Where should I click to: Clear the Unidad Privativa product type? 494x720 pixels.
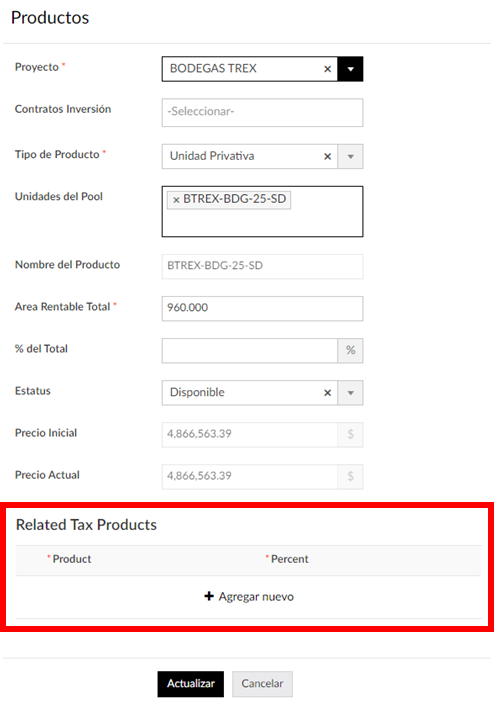[327, 157]
